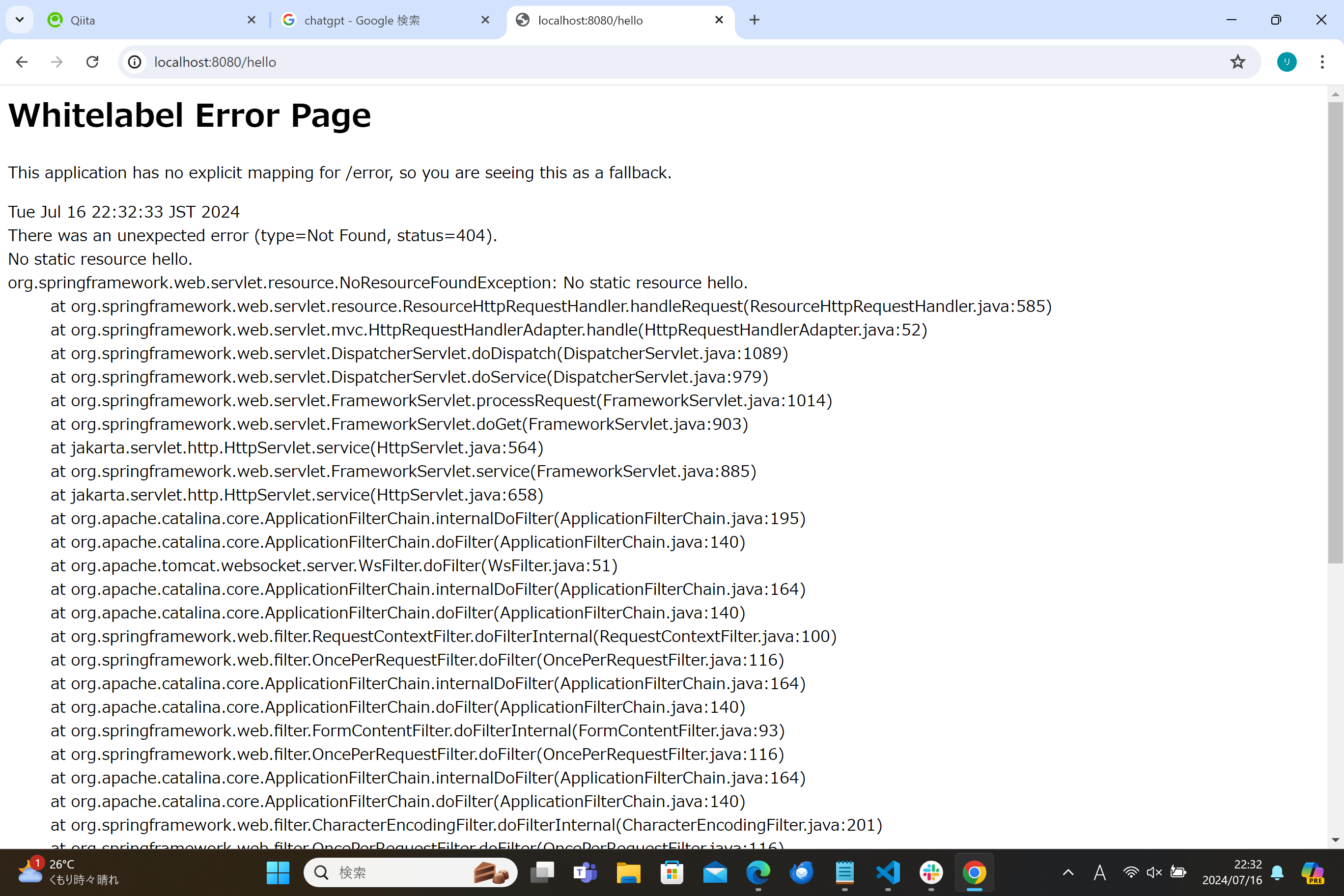1344x896 pixels.
Task: Switch to the Qiita tab
Action: (x=148, y=20)
